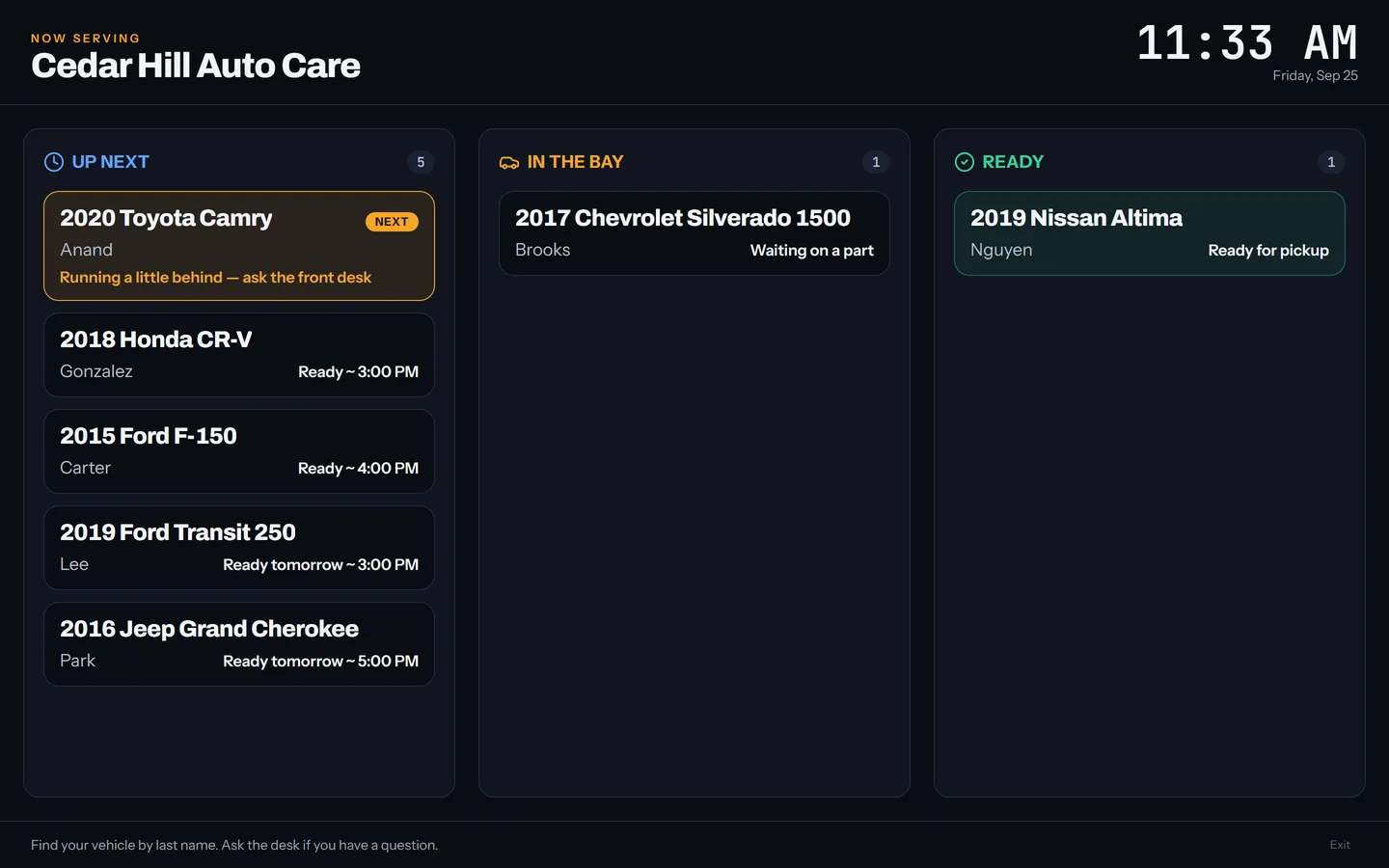Click the Up Next count badge showing 5
The height and width of the screenshot is (868, 1389).
[x=421, y=162]
